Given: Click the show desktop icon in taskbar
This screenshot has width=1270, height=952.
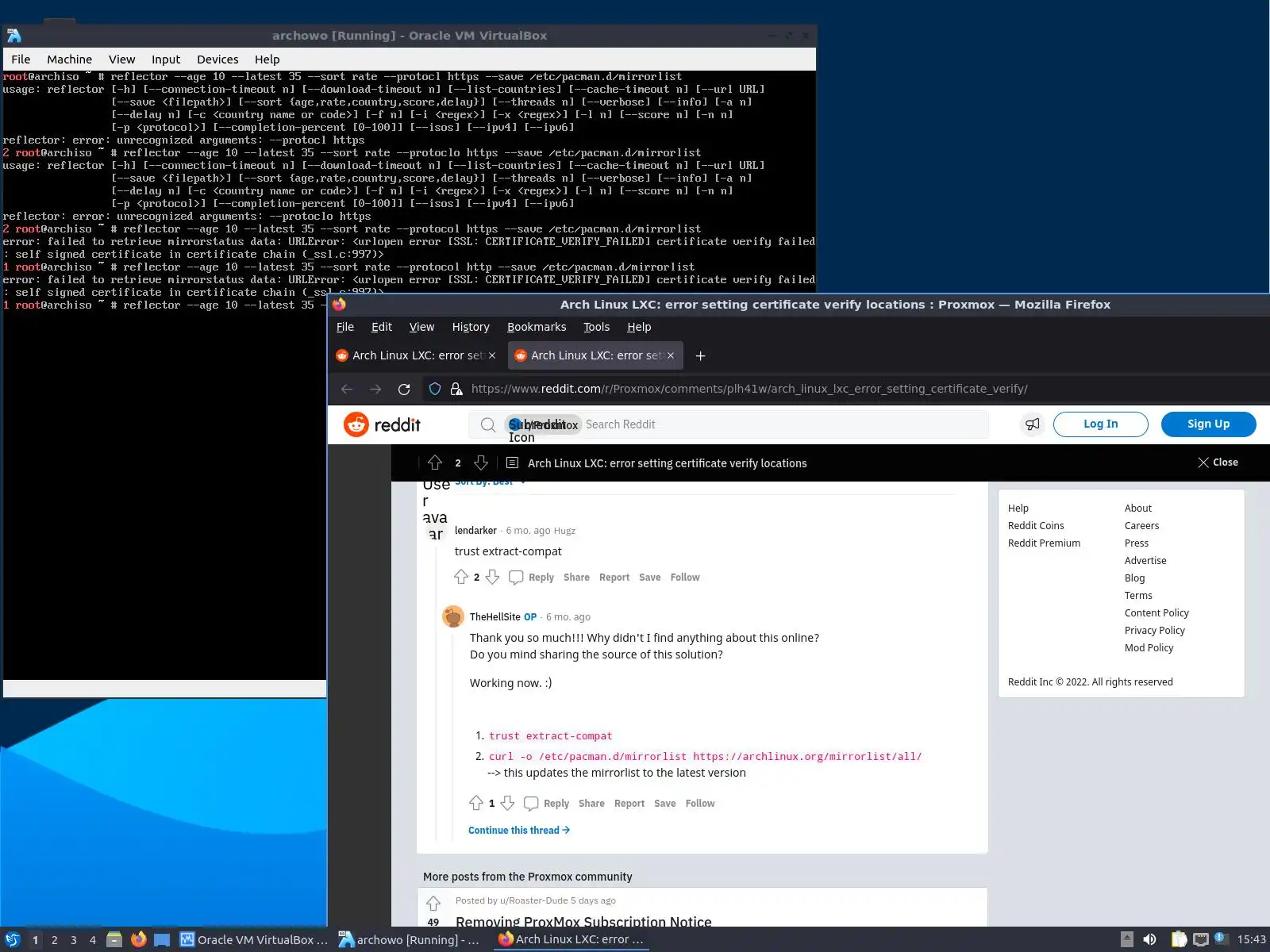Looking at the screenshot, I should [x=162, y=939].
